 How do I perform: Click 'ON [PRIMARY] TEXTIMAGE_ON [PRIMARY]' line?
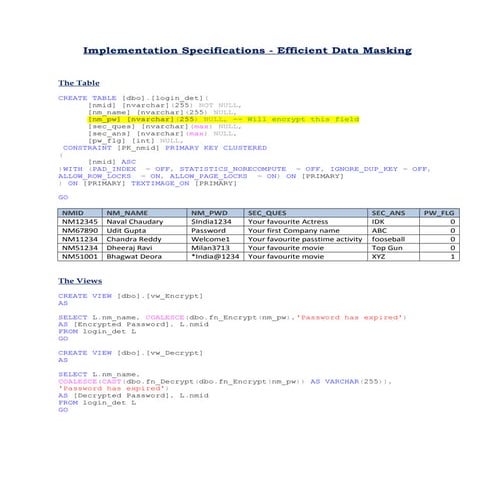coord(148,183)
